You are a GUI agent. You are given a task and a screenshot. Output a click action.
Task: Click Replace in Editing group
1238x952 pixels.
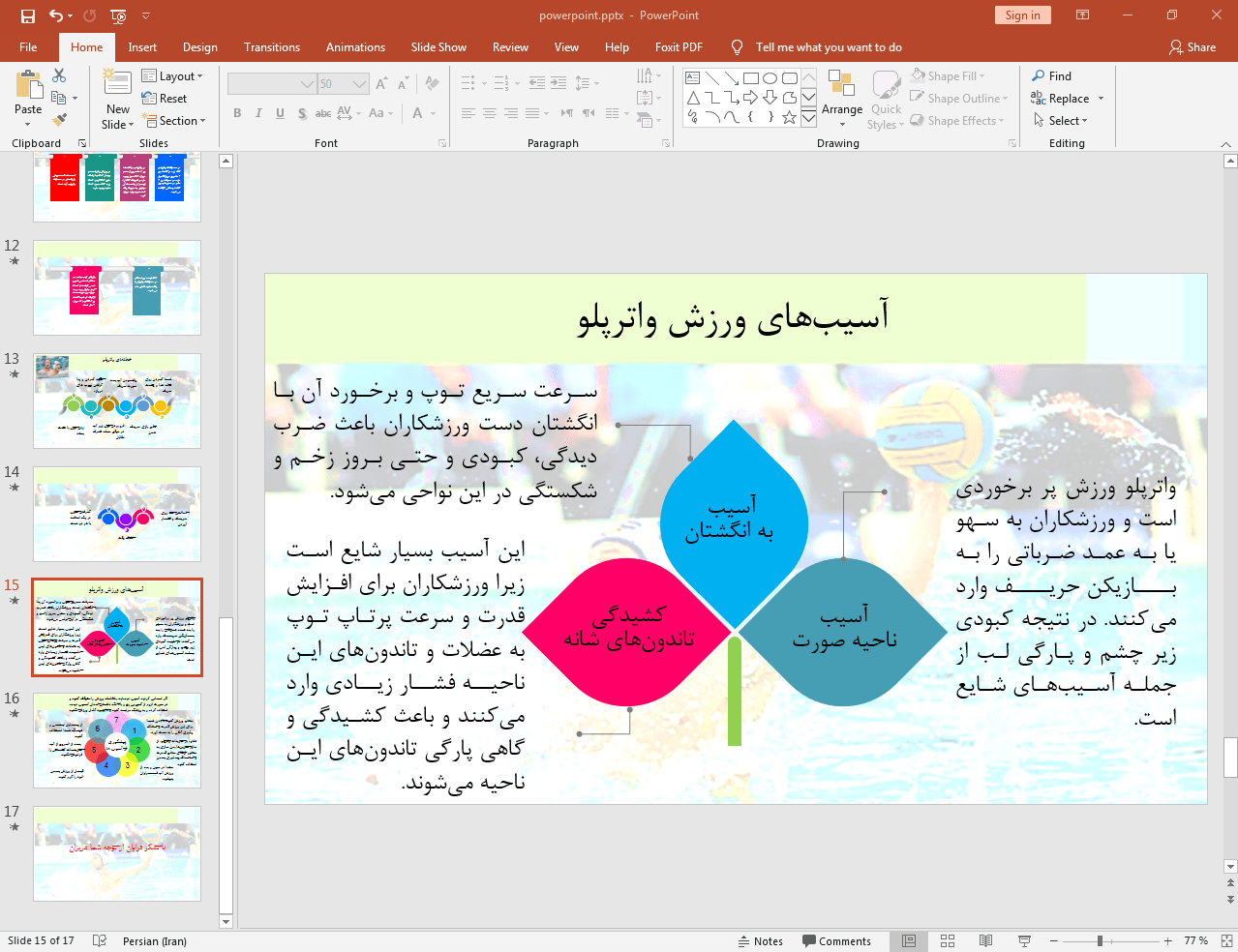coord(1067,99)
